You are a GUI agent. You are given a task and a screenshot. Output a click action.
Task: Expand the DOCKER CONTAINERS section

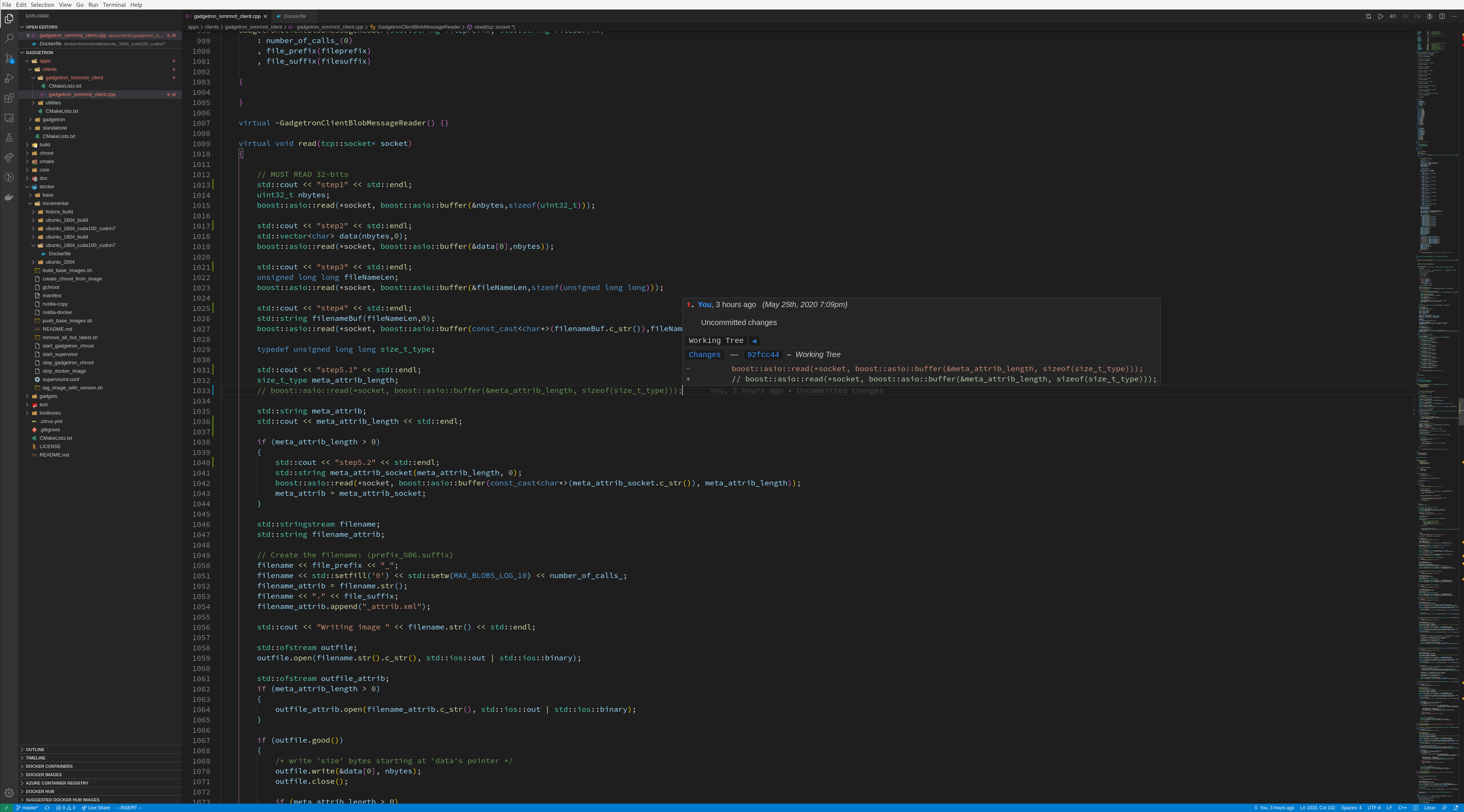click(x=49, y=766)
